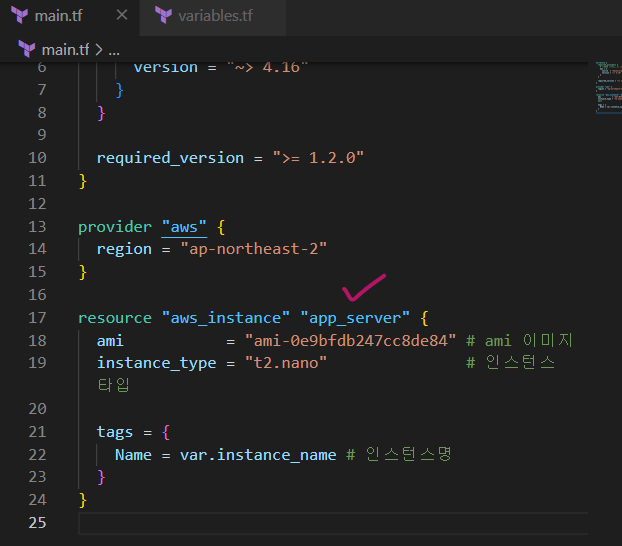Screen dimensions: 622x546
Task: Click the required_version setting on line 10
Action: [x=170, y=158]
